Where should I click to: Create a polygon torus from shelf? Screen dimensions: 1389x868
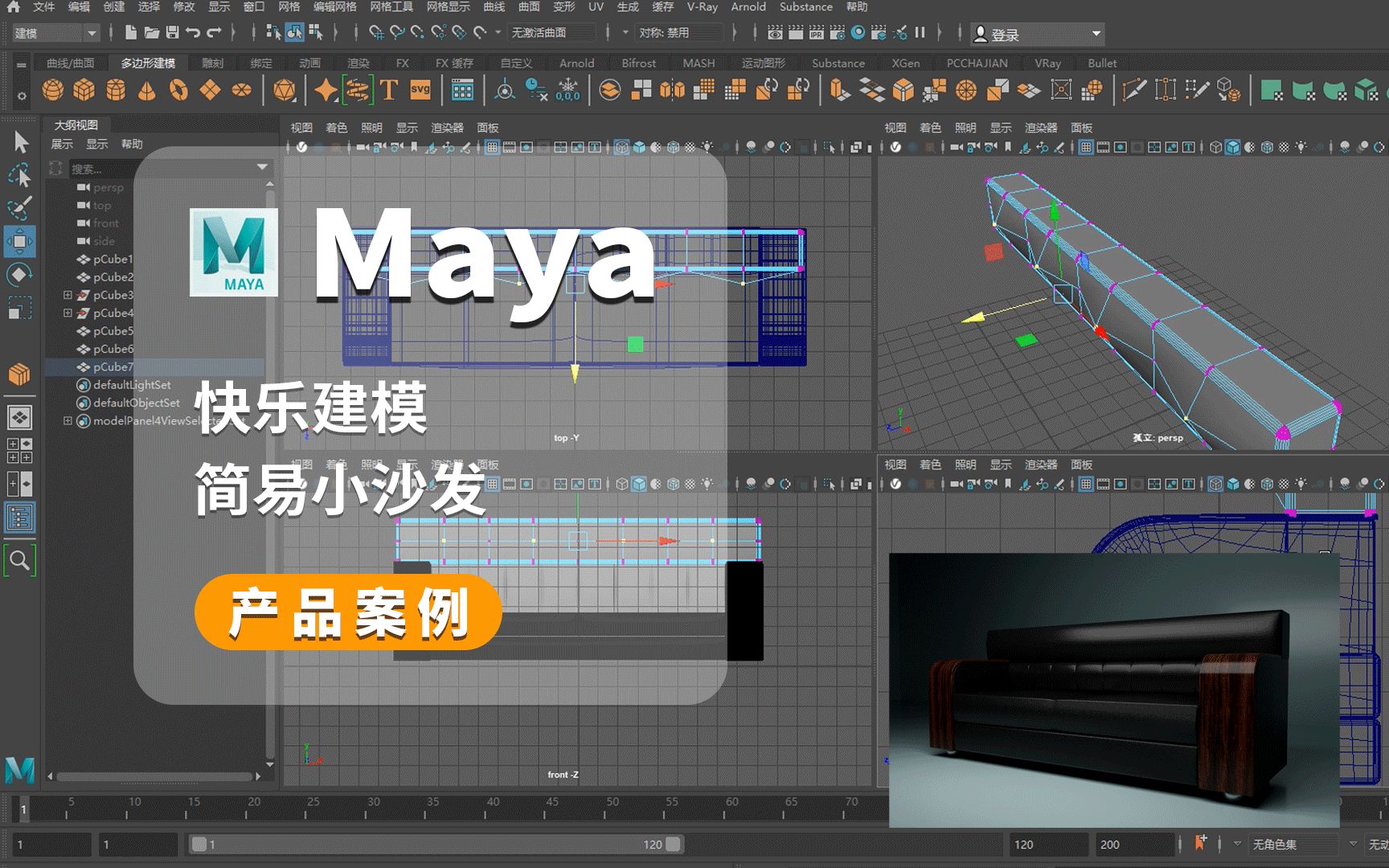[178, 90]
